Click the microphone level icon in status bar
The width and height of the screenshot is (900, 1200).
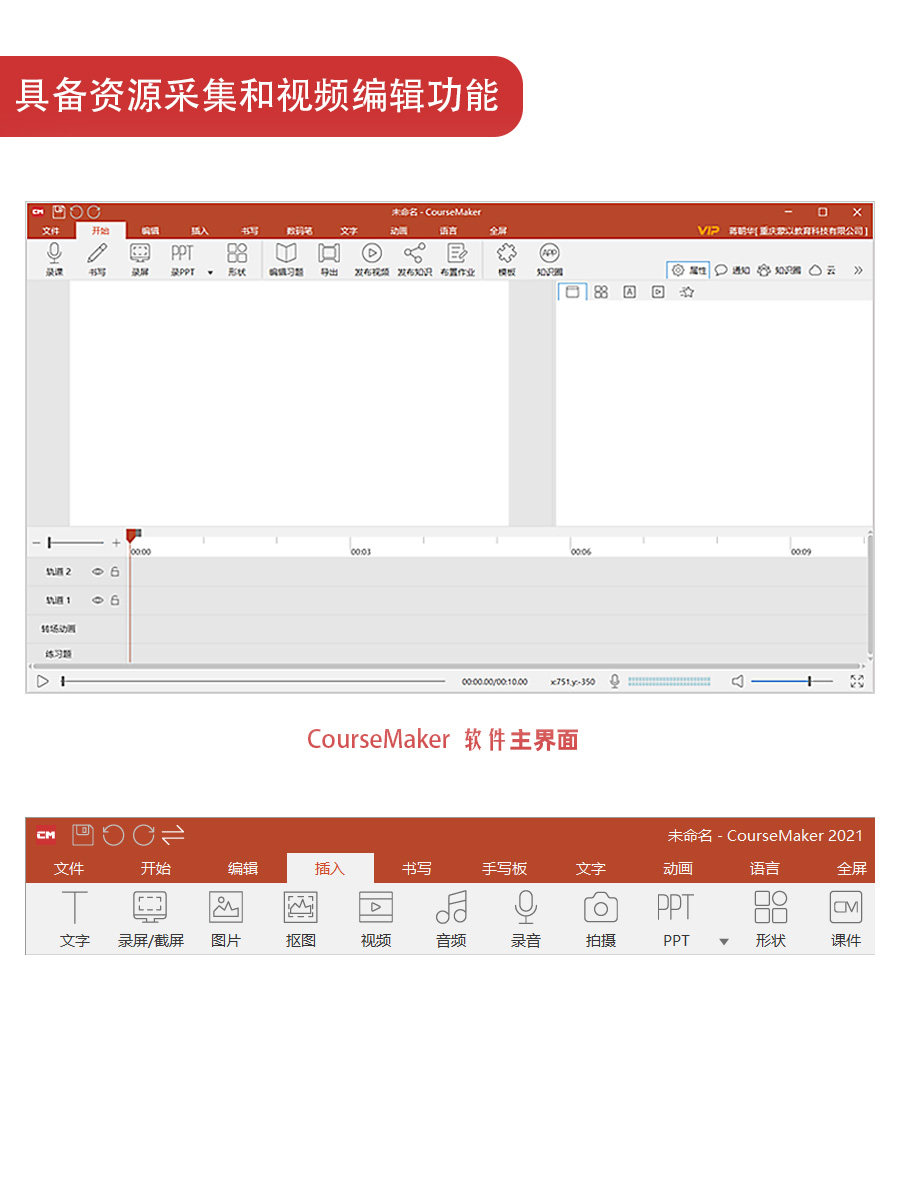click(615, 681)
